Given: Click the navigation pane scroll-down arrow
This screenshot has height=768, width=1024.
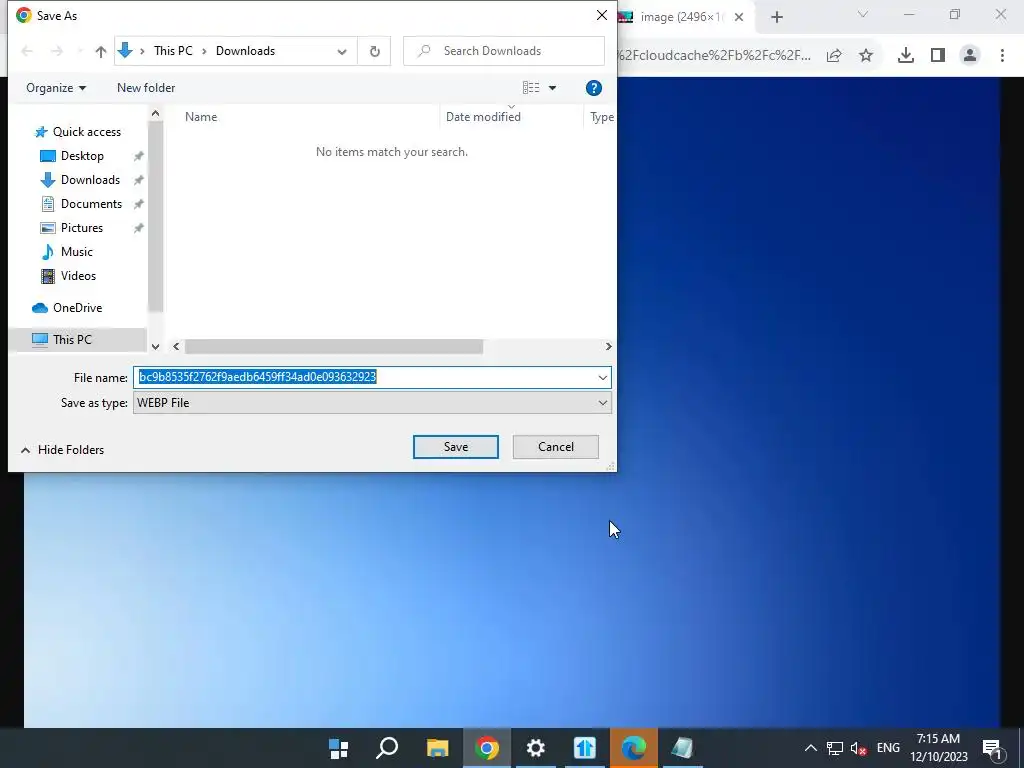Looking at the screenshot, I should tap(155, 346).
